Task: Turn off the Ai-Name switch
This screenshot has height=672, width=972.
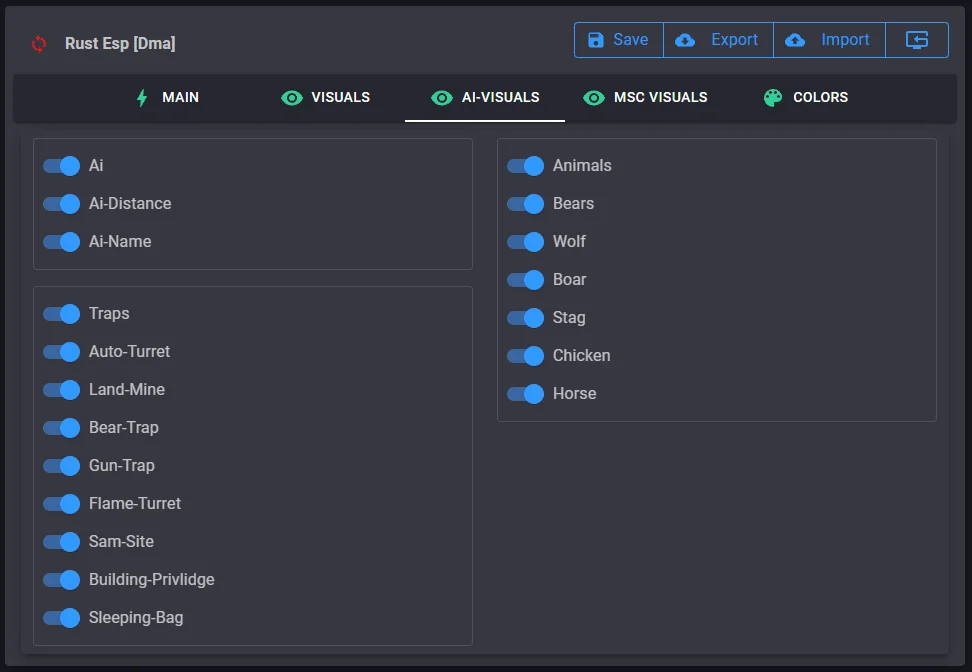Action: click(x=62, y=242)
